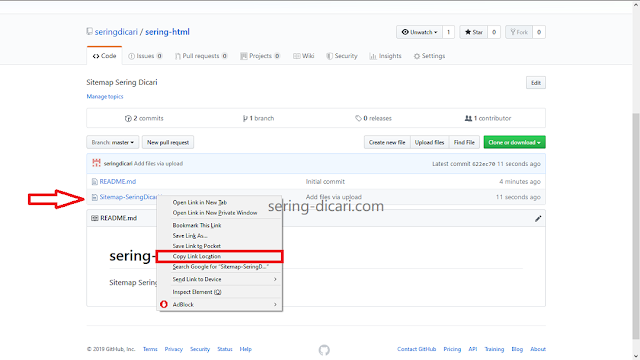Open the footer Status link
640x360 pixels.
(224, 349)
